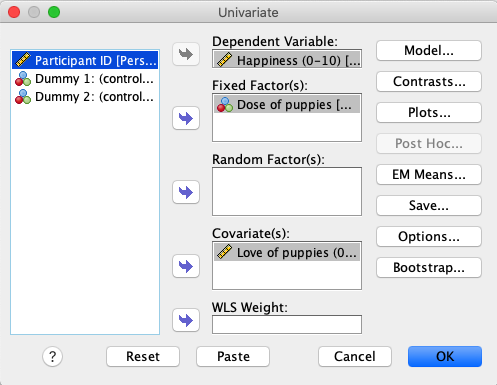Select Participant ID in the variable list
The image size is (497, 385).
point(85,60)
